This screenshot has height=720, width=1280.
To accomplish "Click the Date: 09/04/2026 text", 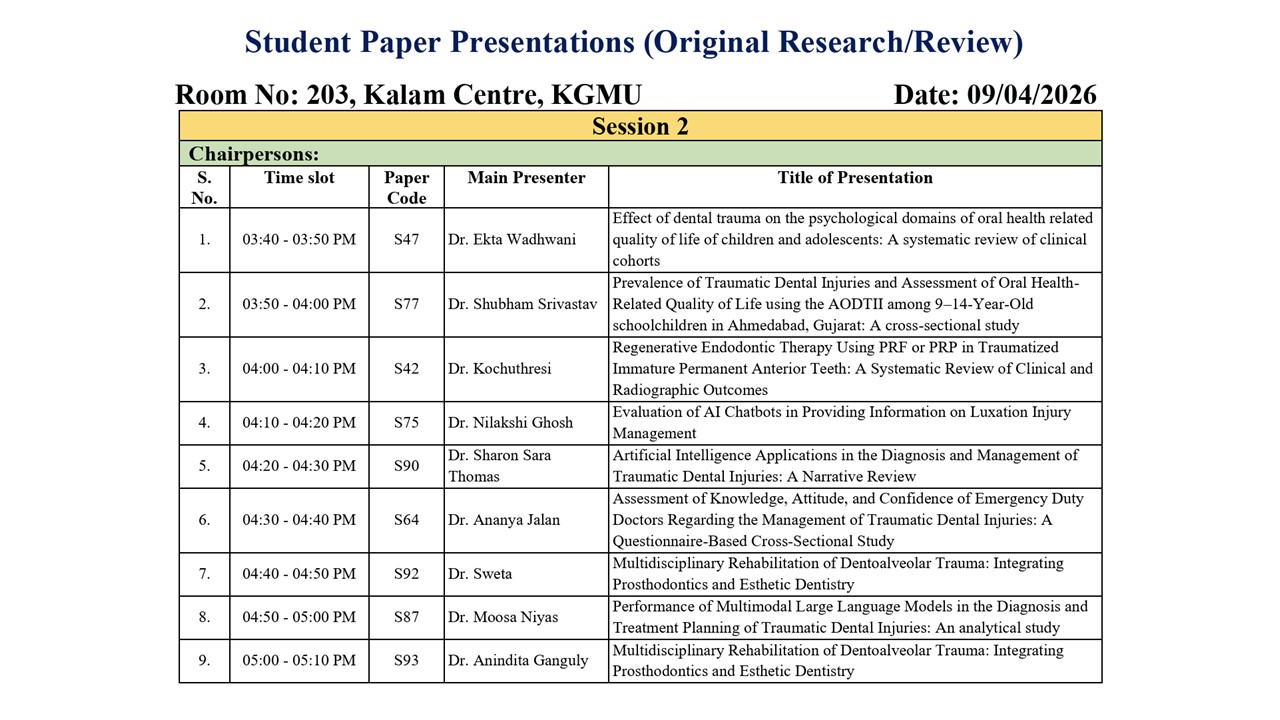I will tap(994, 95).
